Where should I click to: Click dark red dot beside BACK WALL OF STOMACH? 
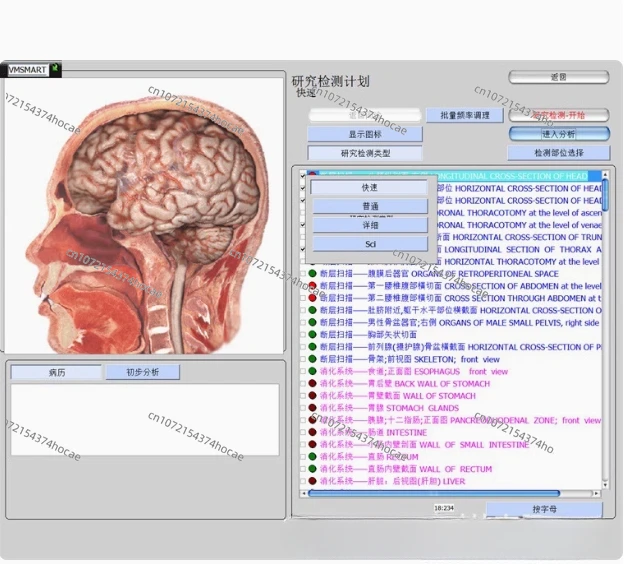coord(312,384)
